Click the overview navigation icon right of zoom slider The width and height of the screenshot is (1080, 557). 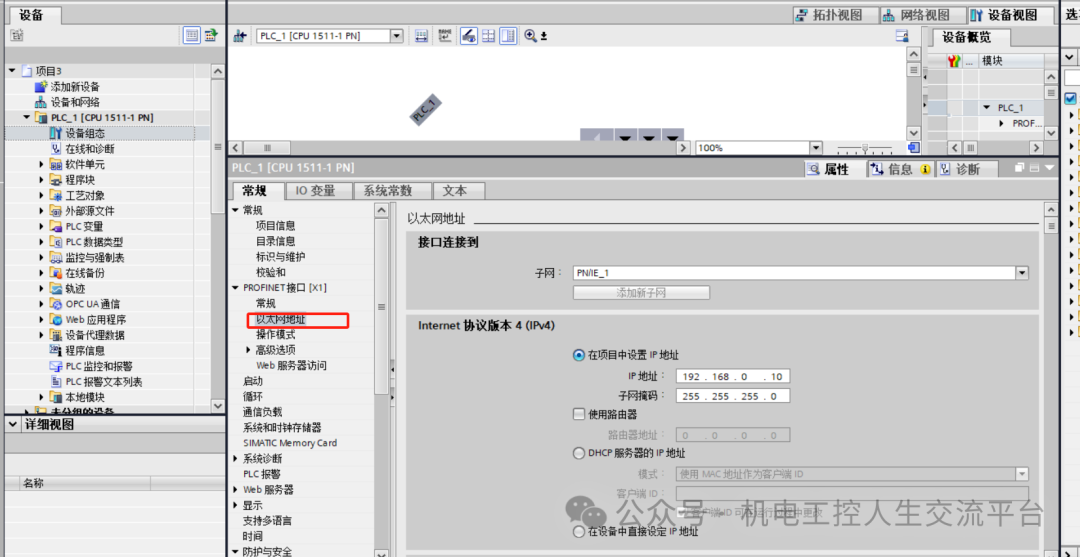913,147
